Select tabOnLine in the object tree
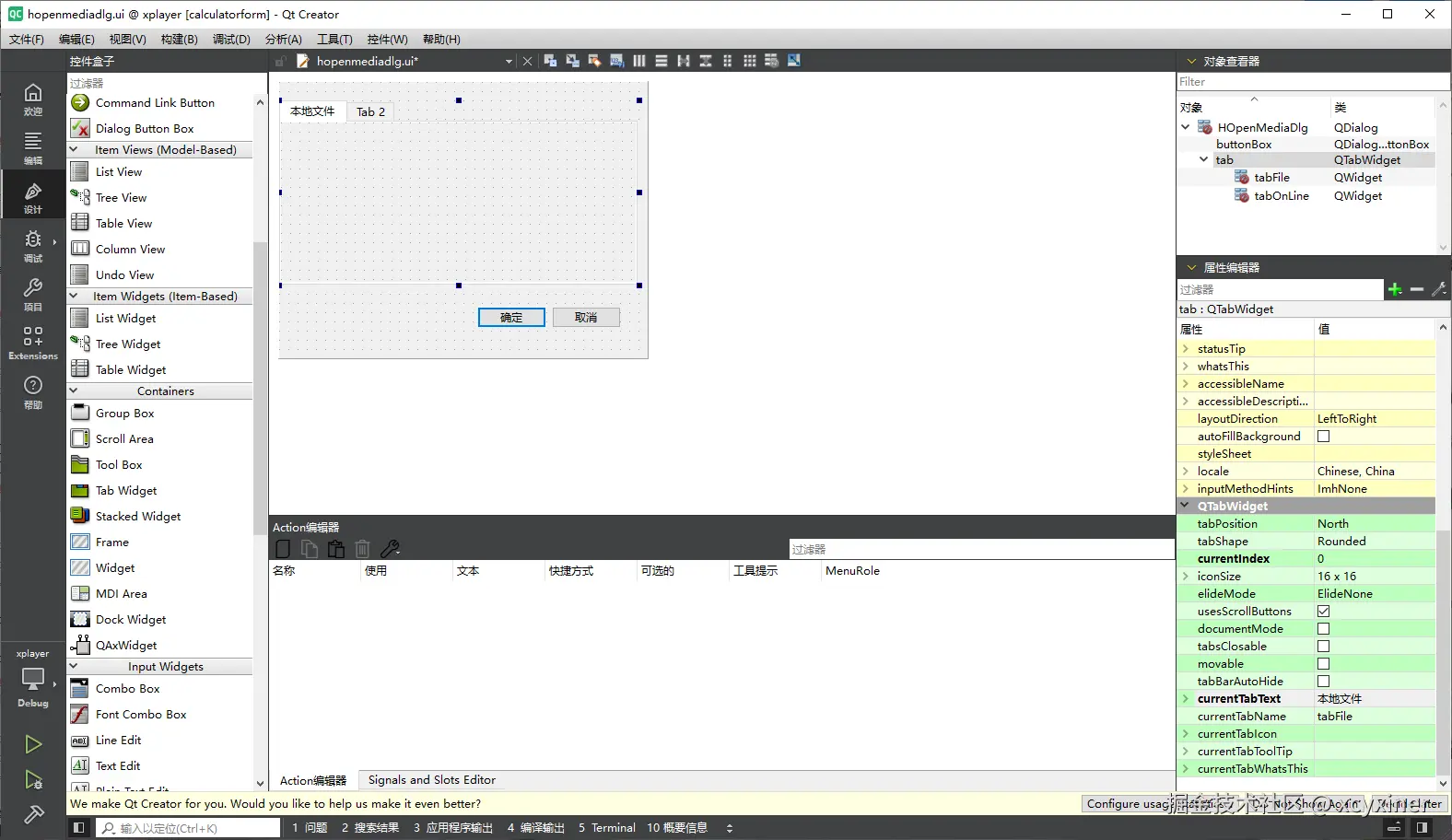The height and width of the screenshot is (840, 1452). [x=1281, y=196]
